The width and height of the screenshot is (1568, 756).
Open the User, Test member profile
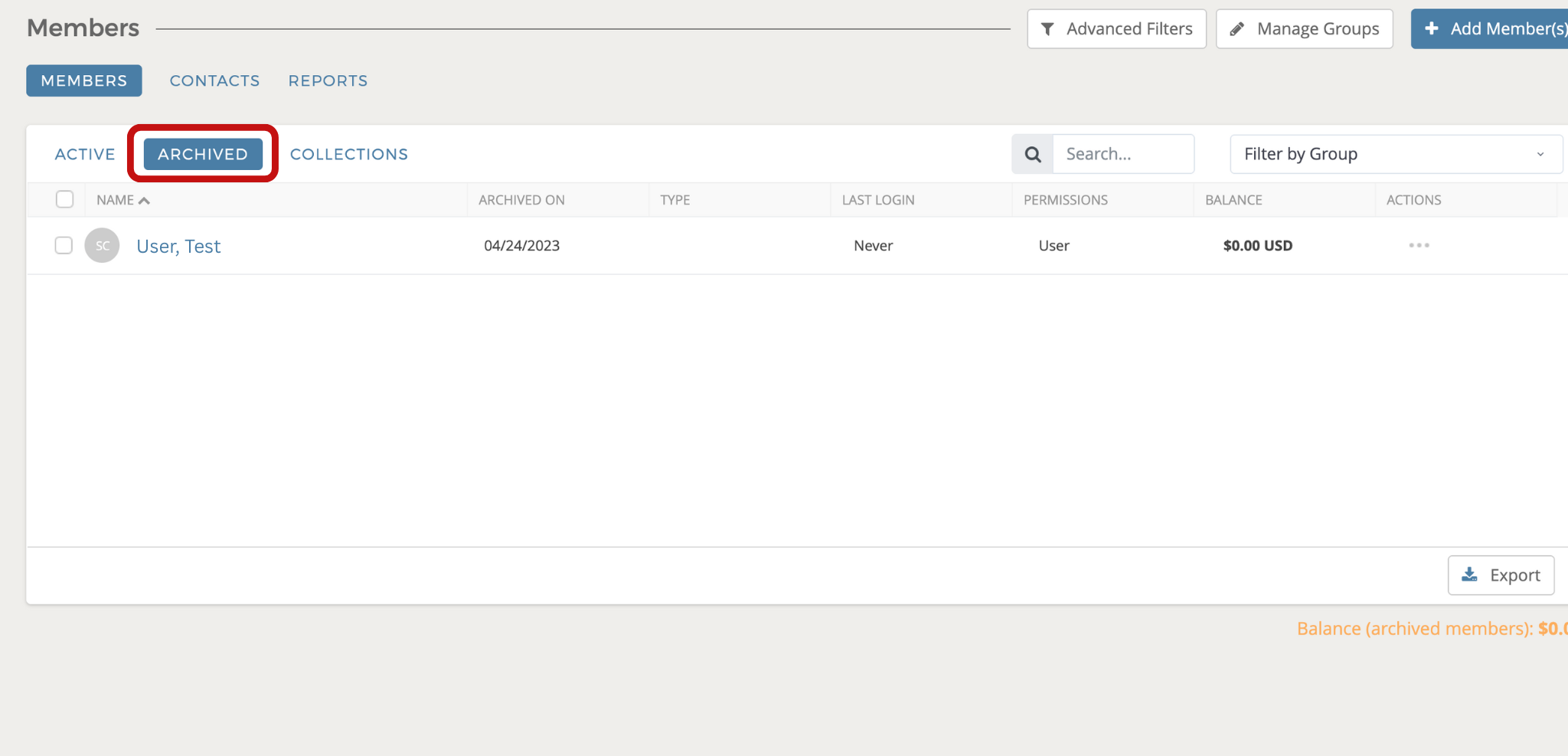178,246
